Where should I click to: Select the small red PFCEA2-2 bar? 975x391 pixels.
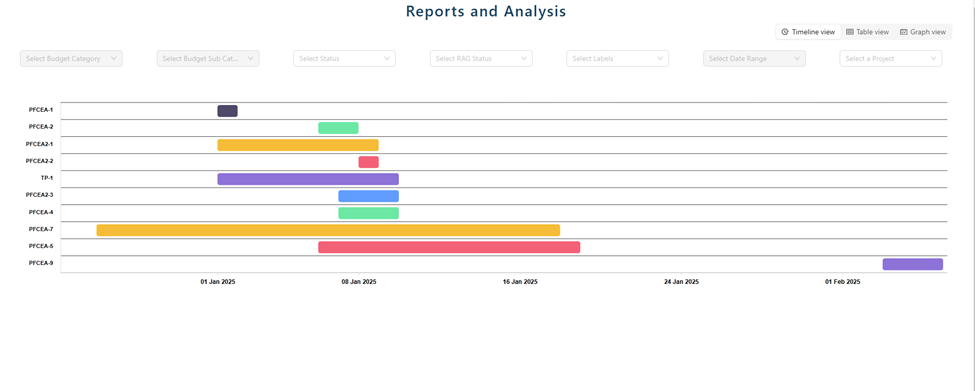pos(369,162)
